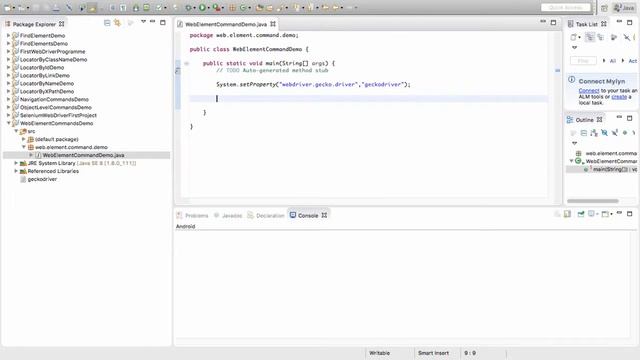Click the New file icon in main toolbar
640x360 pixels.
tap(7, 7)
